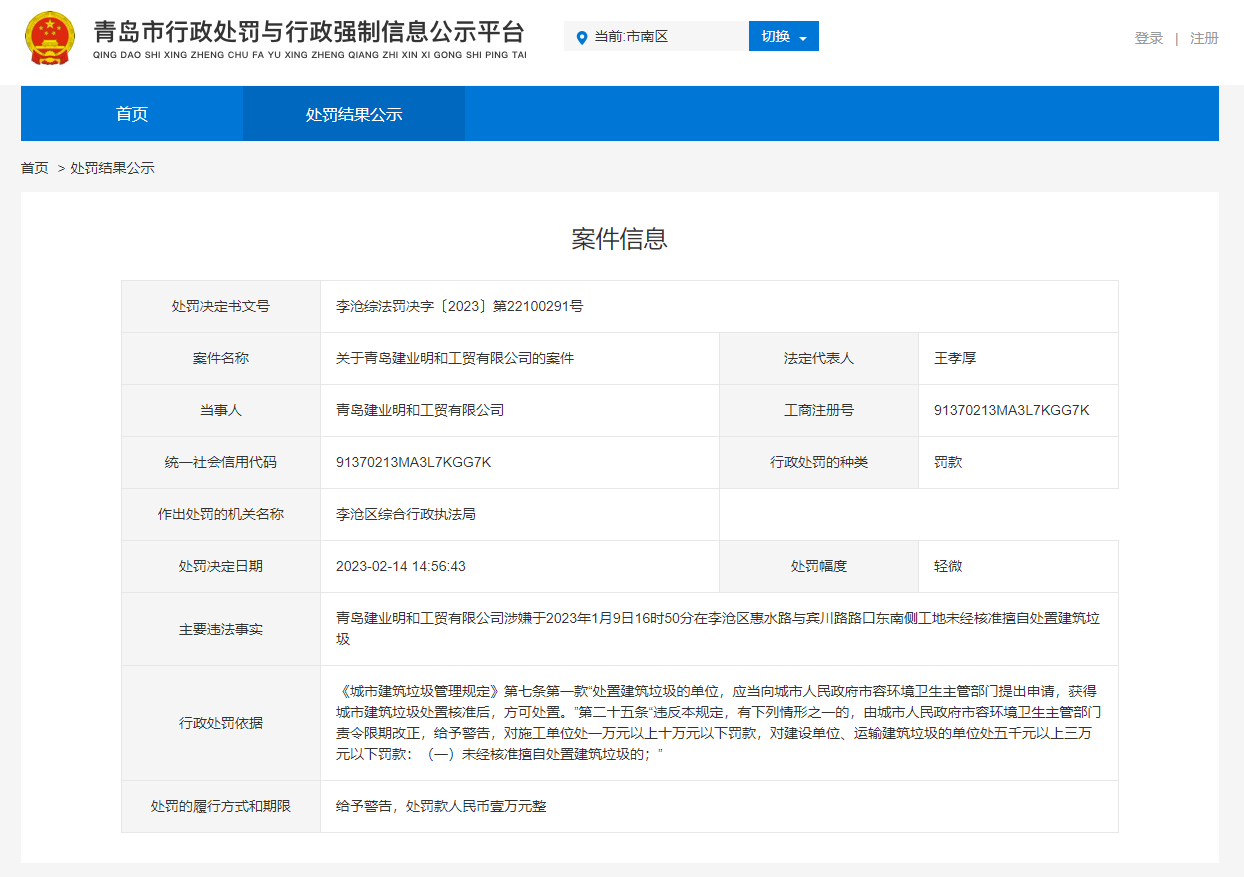Click the code value beside 统一社会信用代码

pos(413,462)
